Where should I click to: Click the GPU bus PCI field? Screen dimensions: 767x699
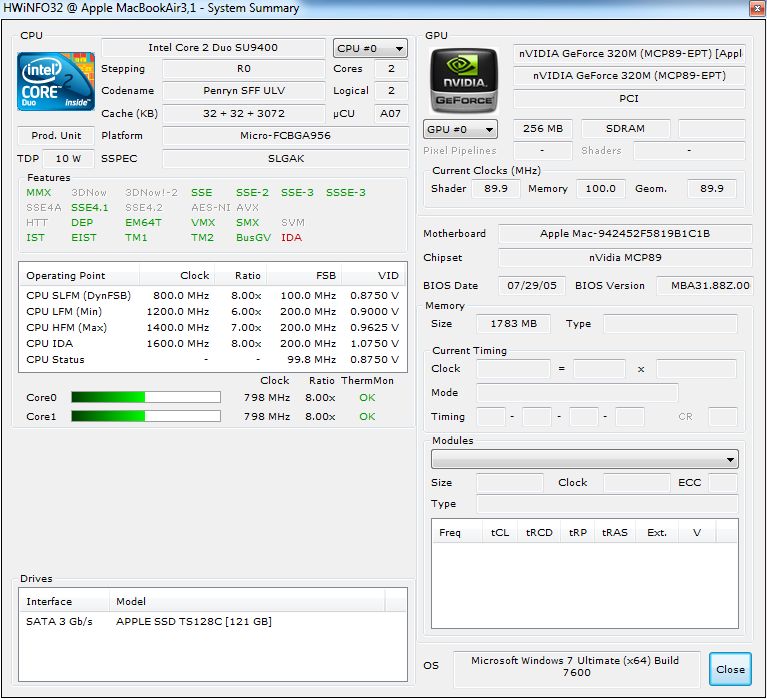click(629, 99)
